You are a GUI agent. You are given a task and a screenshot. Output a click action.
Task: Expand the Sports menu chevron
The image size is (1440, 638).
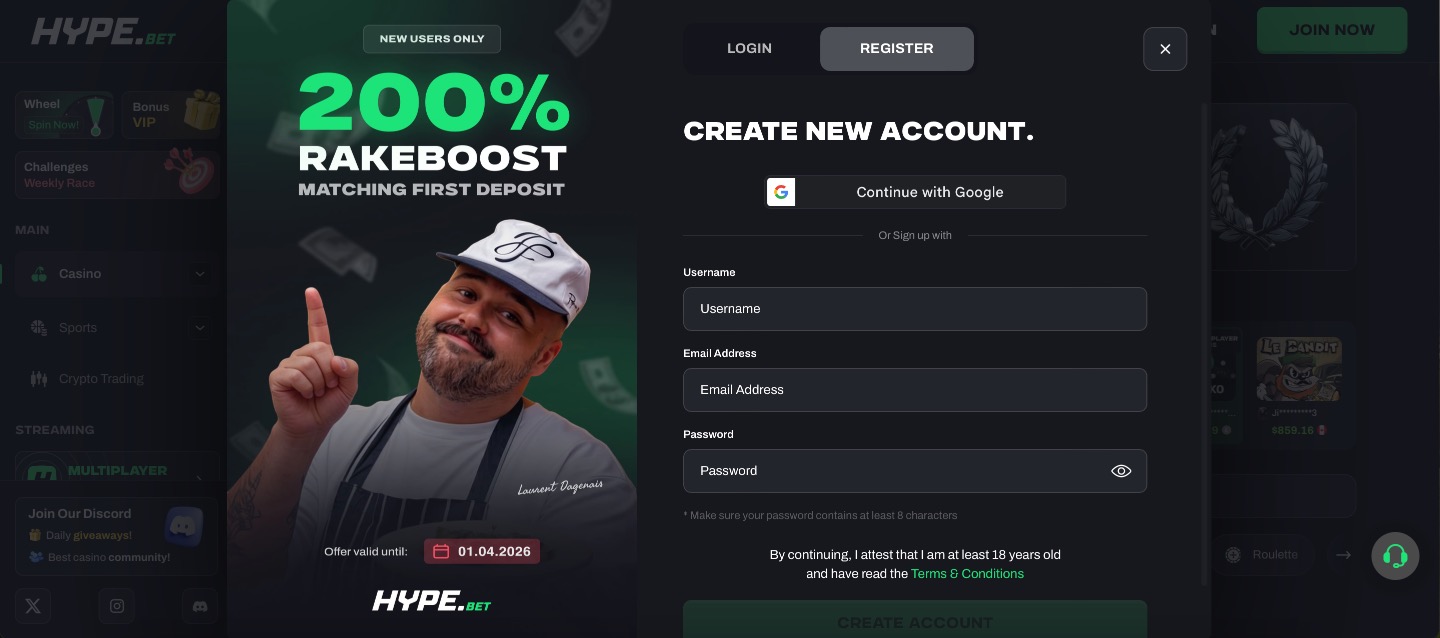coord(200,328)
